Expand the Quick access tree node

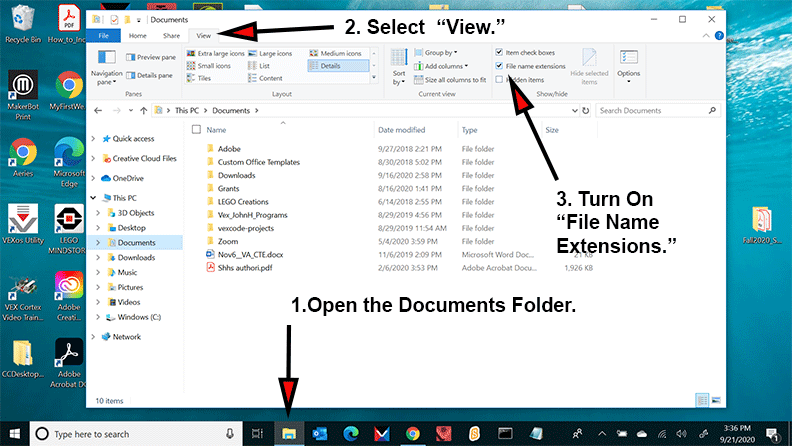[94, 139]
